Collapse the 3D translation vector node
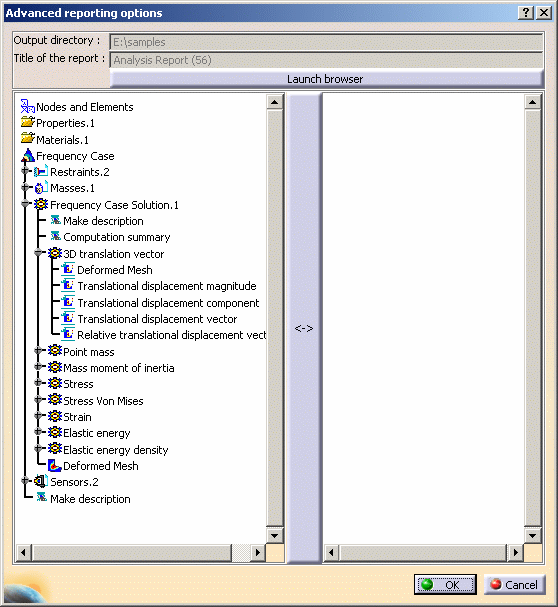The height and width of the screenshot is (607, 558). (x=38, y=252)
